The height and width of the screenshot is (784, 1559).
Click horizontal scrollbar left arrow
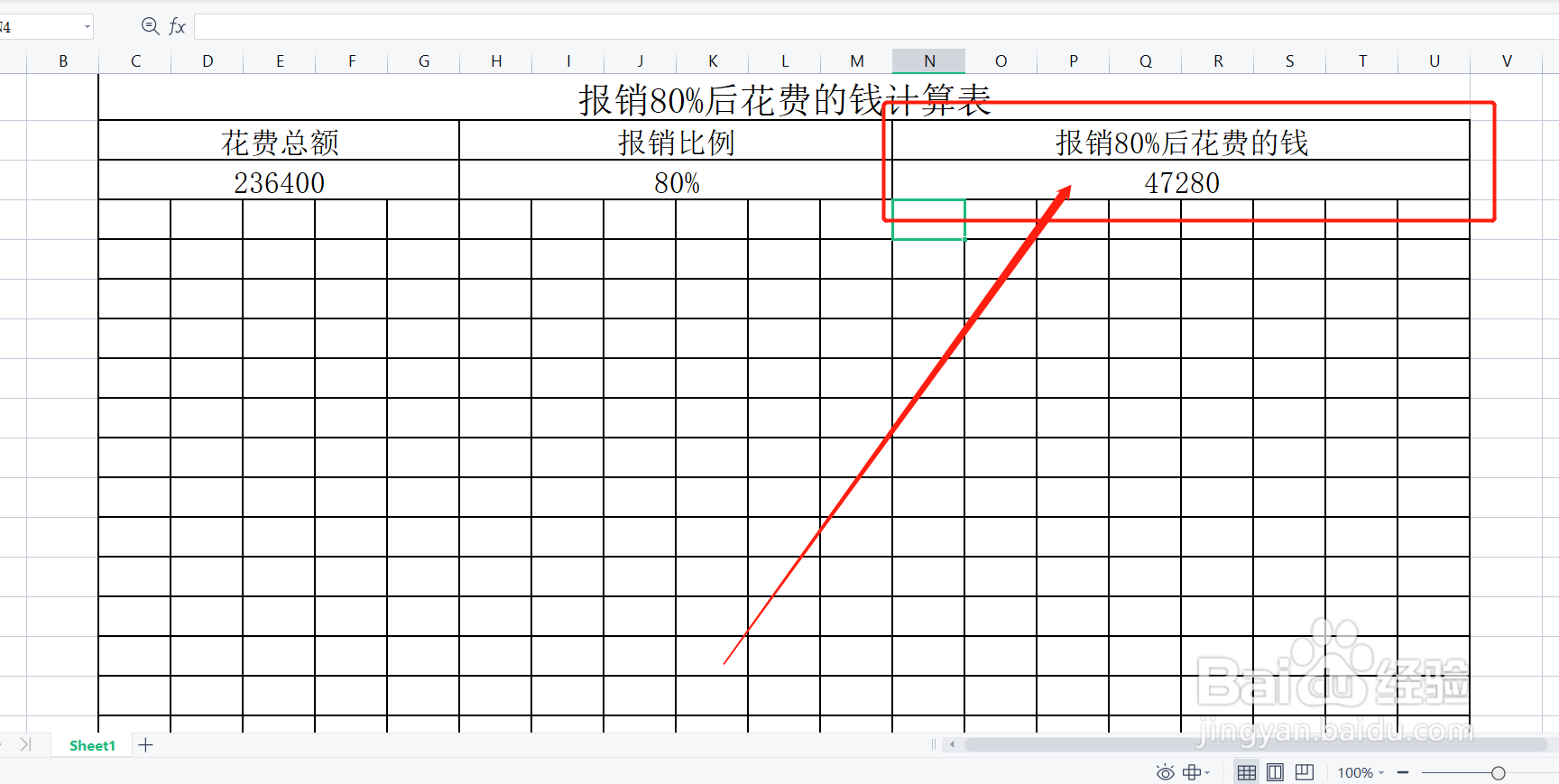click(953, 745)
